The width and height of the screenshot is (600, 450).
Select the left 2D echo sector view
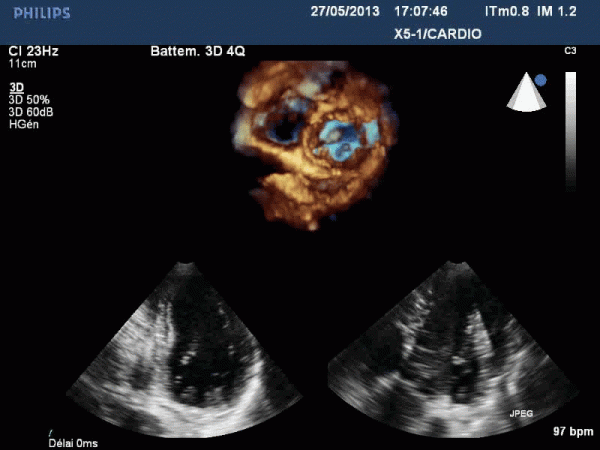coord(185,350)
